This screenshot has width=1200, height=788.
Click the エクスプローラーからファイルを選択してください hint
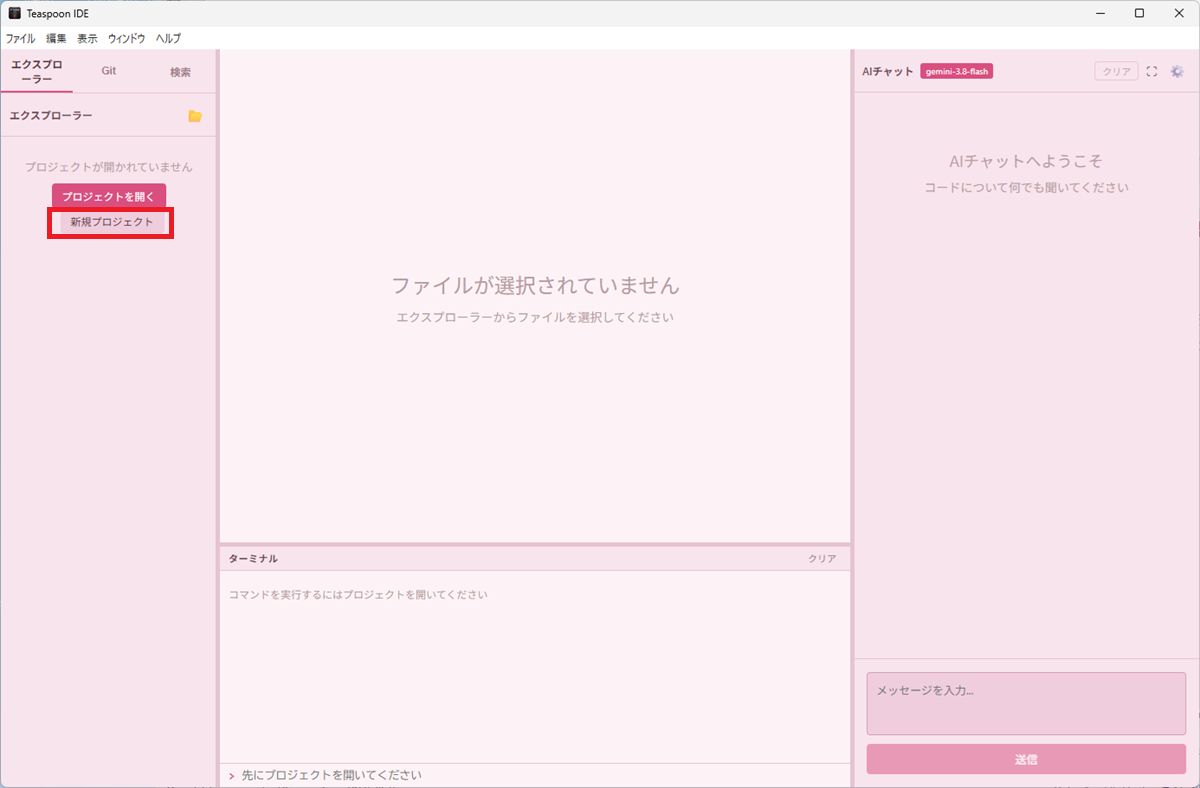535,317
